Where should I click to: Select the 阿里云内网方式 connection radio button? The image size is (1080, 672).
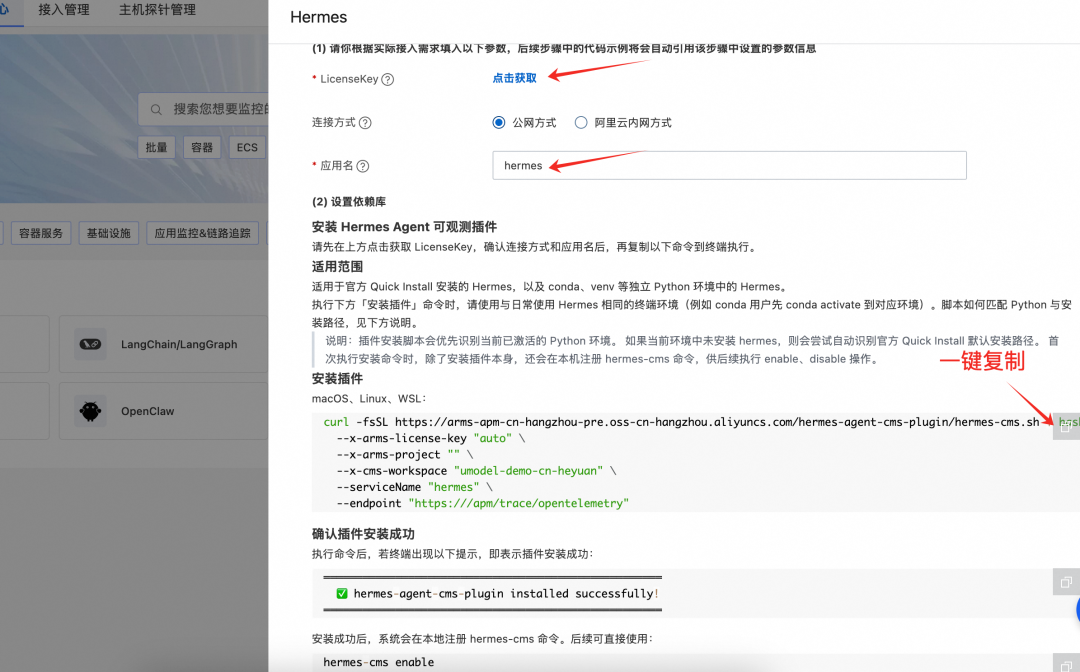click(x=581, y=123)
